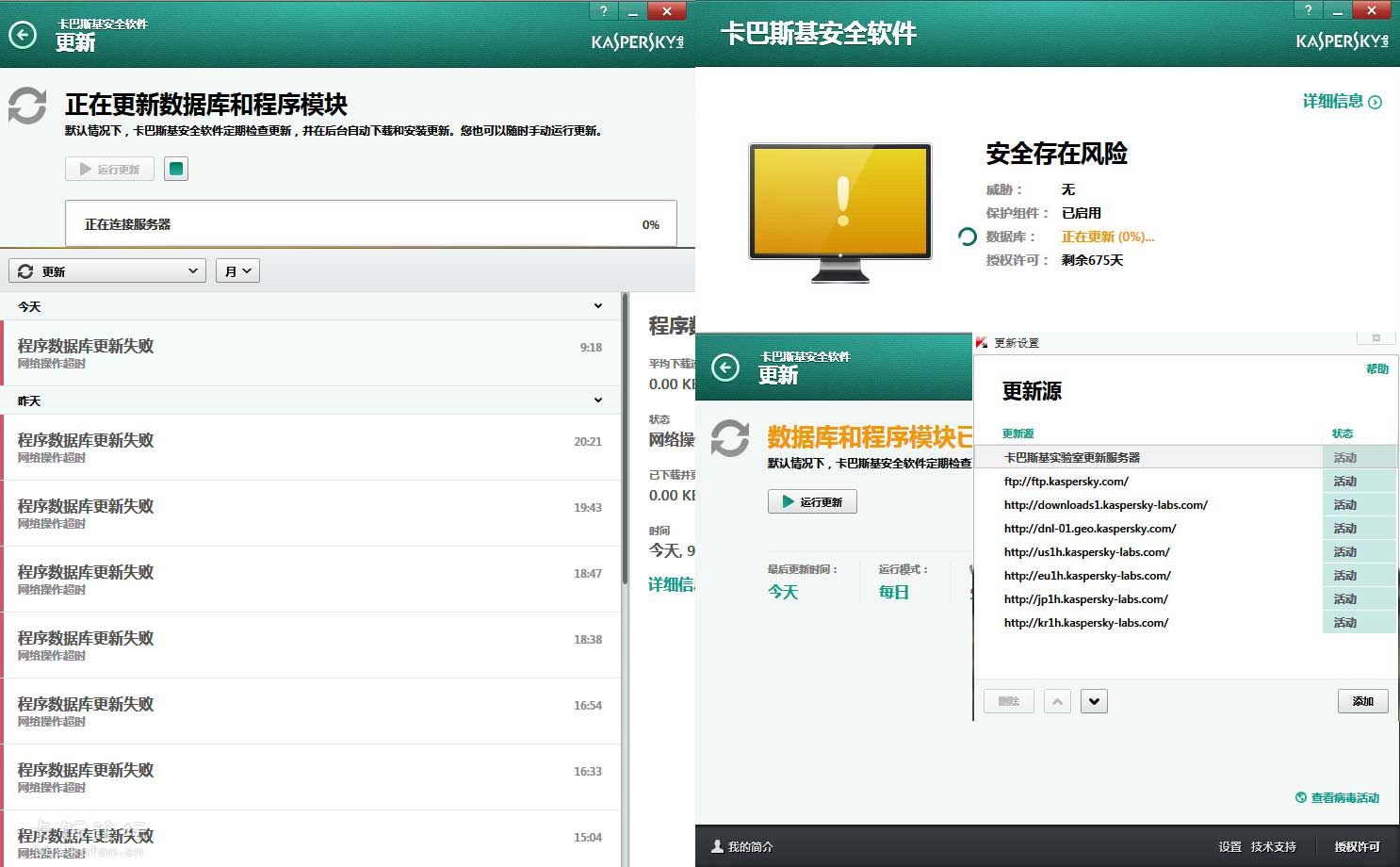Click the 正在更新 (0%) status link
Image resolution: width=1400 pixels, height=867 pixels.
pyautogui.click(x=1107, y=237)
